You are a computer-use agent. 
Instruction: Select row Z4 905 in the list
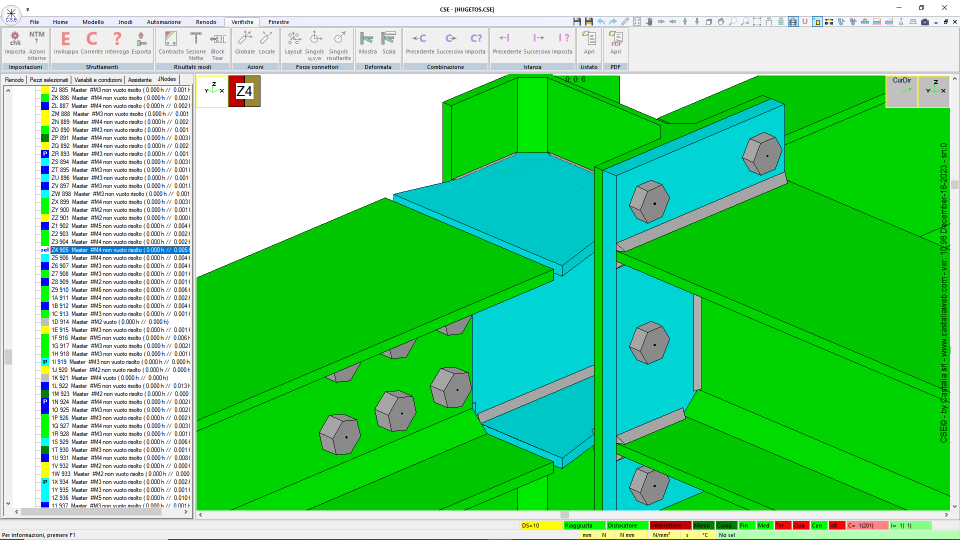[x=120, y=250]
